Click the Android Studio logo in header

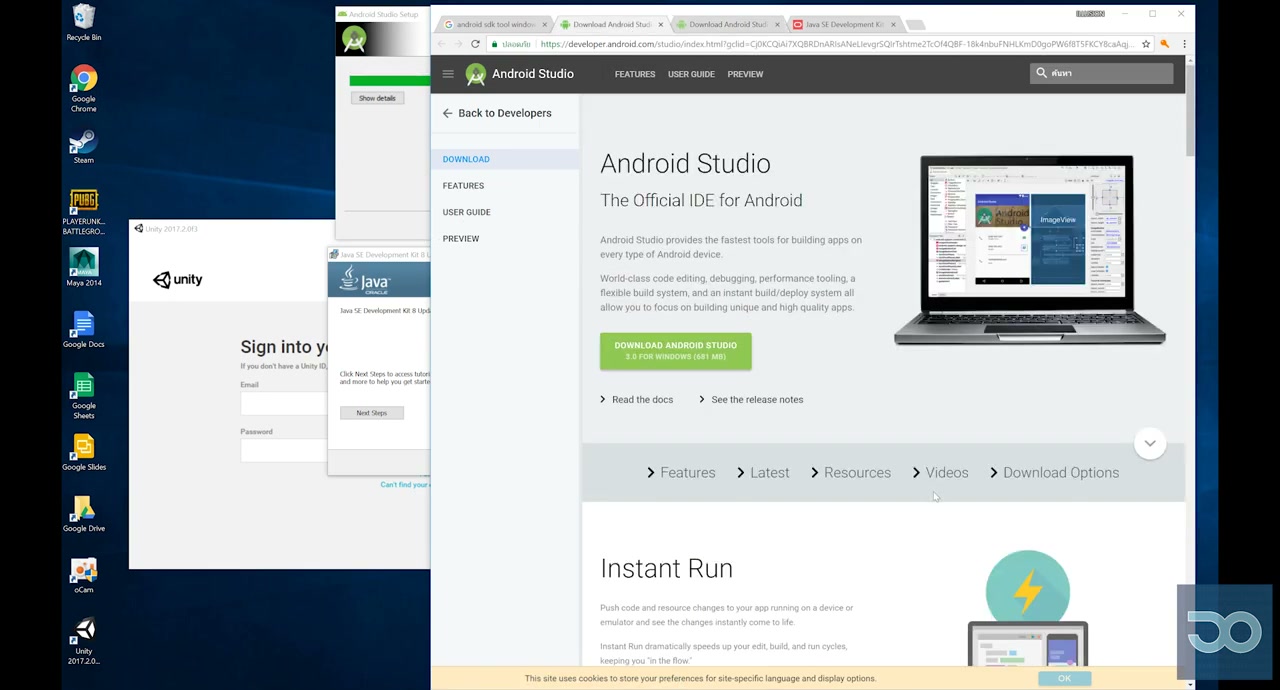pos(476,74)
